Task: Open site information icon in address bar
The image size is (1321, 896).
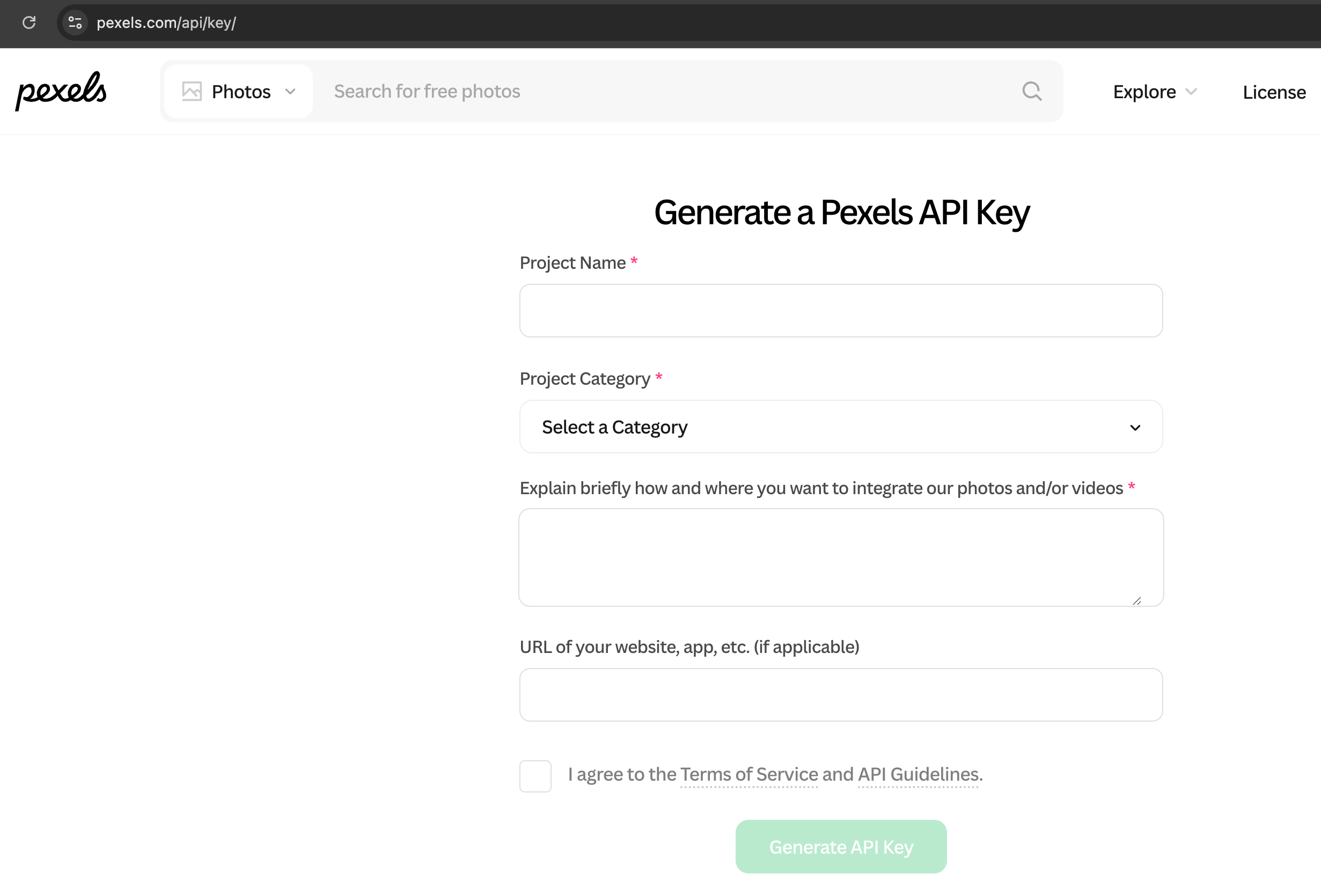Action: tap(75, 23)
